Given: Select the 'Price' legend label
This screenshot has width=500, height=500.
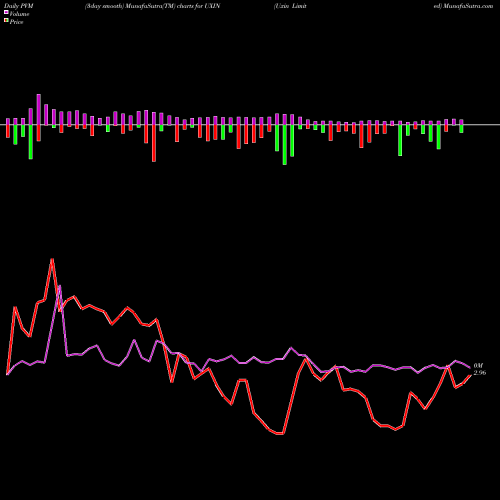Looking at the screenshot, I should pyautogui.click(x=16, y=22).
